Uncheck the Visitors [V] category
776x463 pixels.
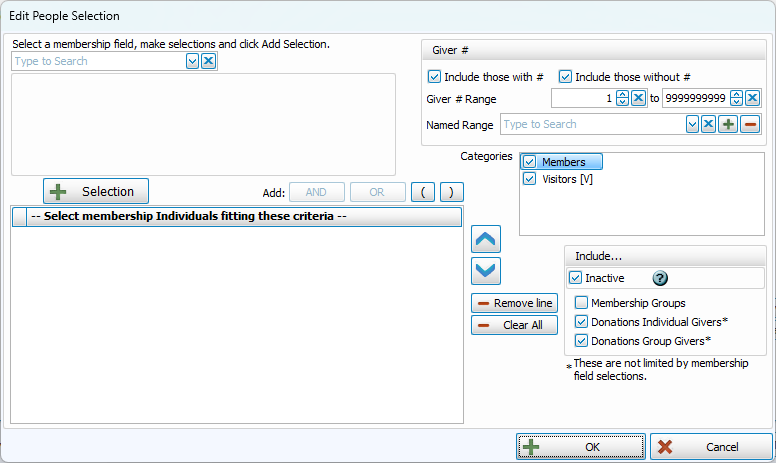click(x=530, y=179)
